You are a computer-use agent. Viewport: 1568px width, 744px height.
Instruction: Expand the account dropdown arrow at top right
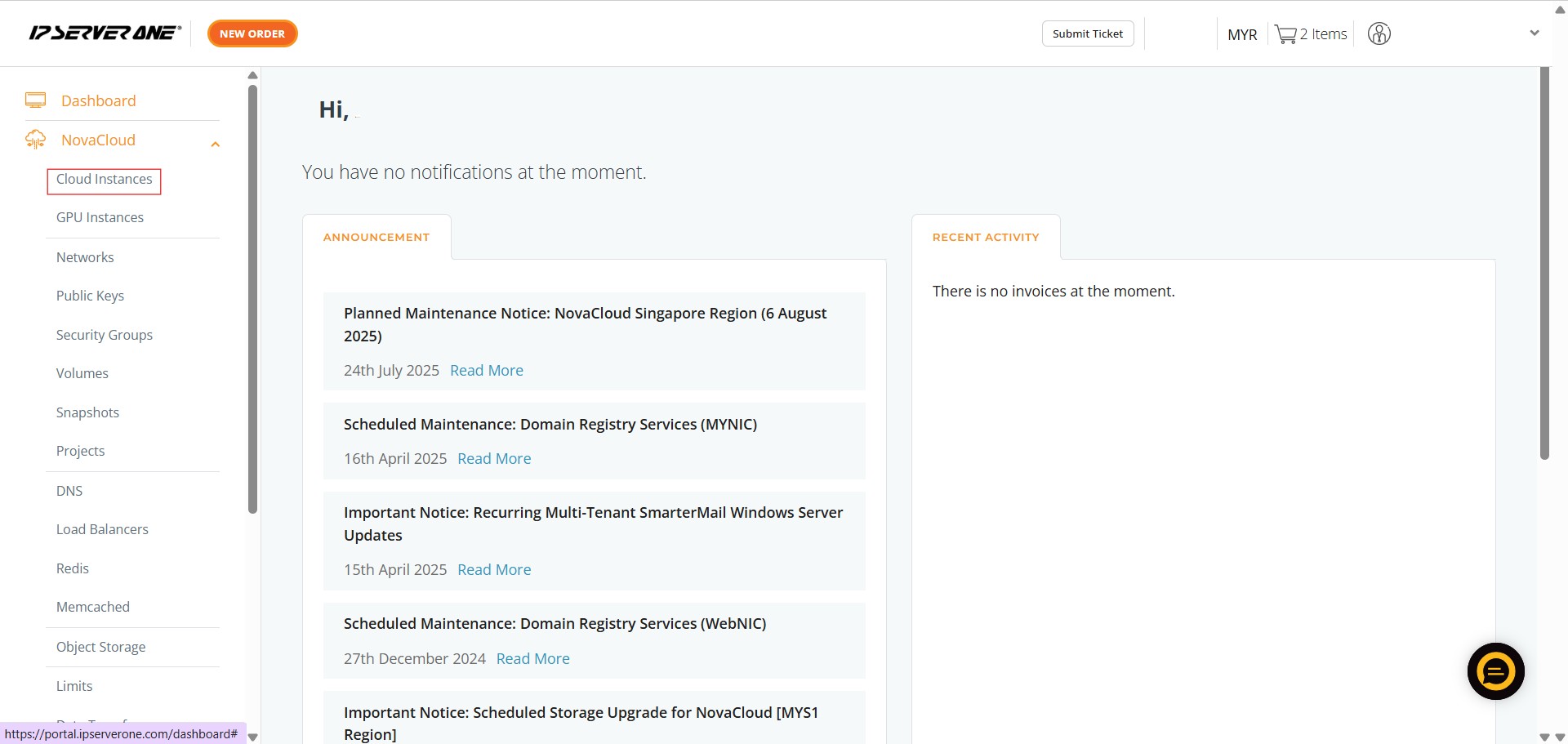1534,33
